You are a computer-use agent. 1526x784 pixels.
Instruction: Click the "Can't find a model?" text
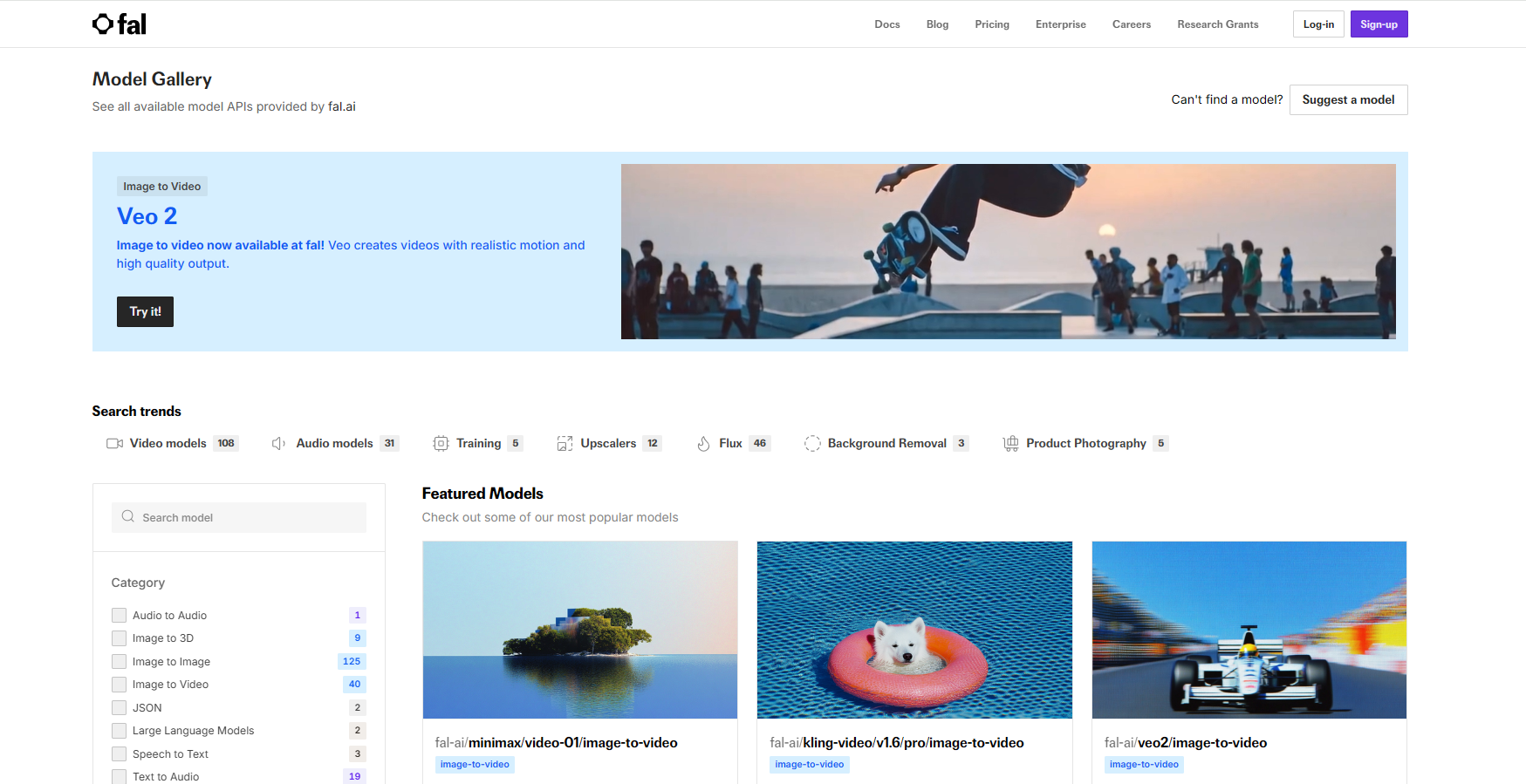(x=1227, y=99)
